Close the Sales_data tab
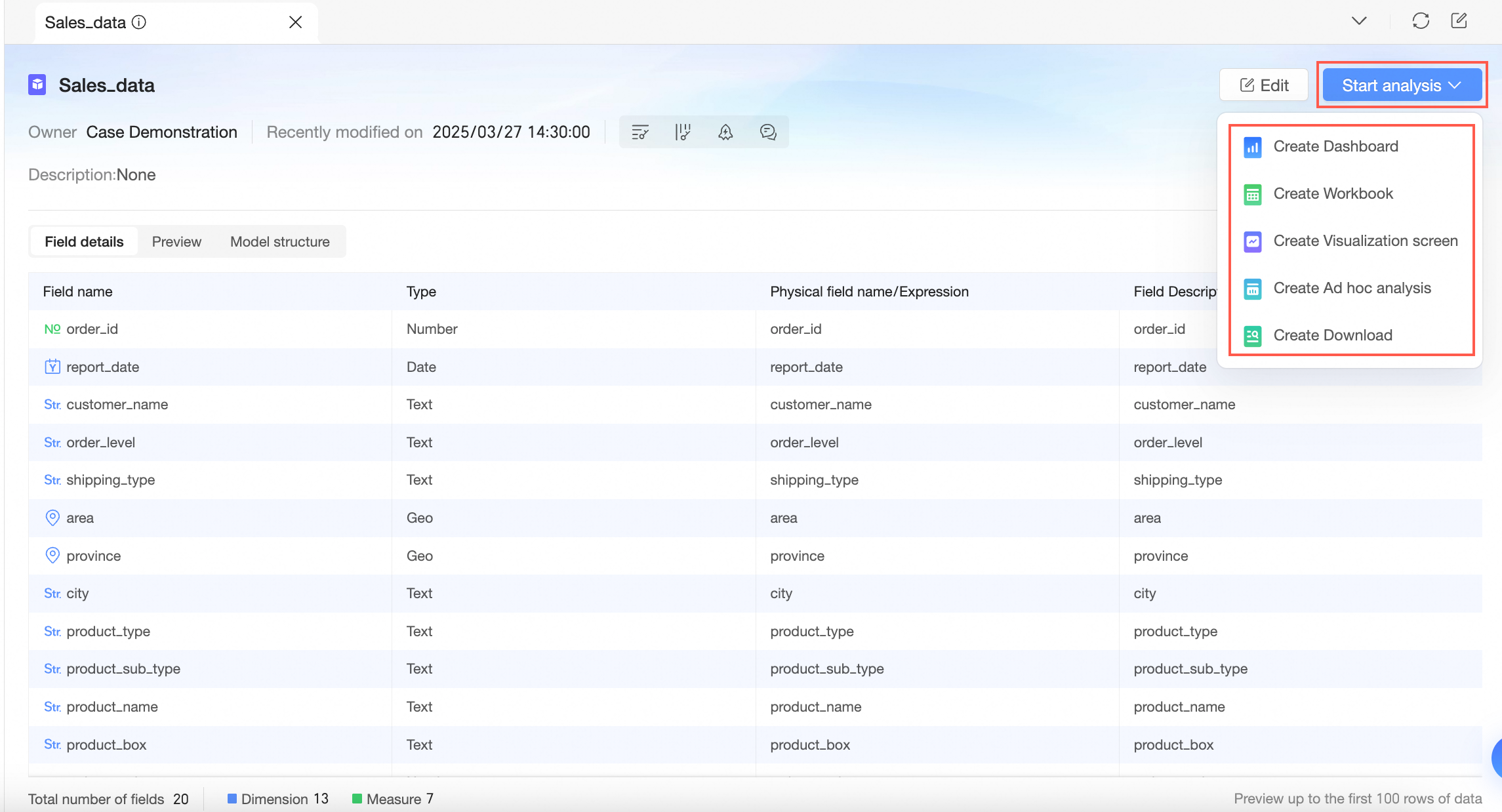Image resolution: width=1502 pixels, height=812 pixels. [x=295, y=22]
